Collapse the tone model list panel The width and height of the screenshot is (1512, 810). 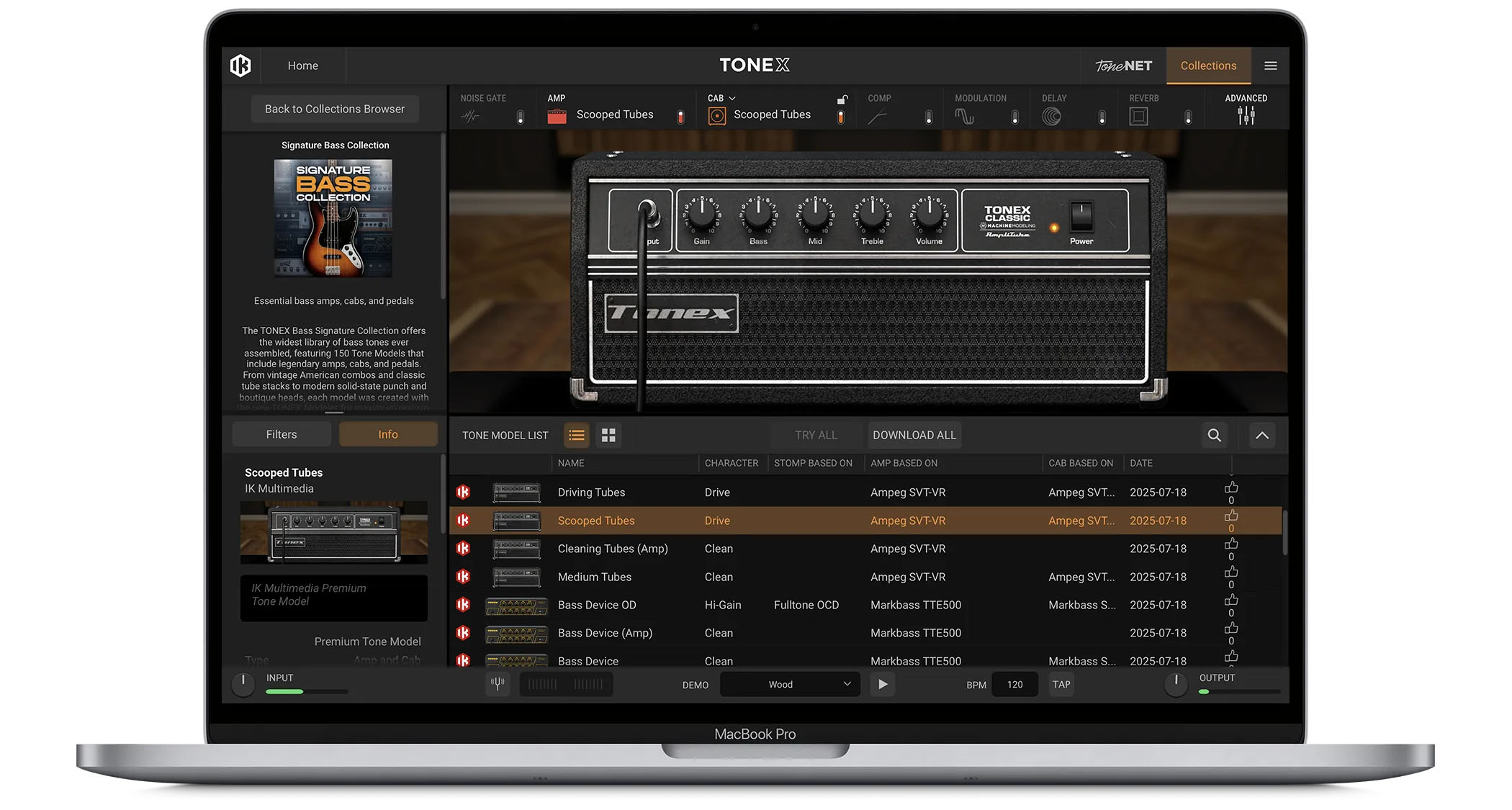(x=1262, y=435)
